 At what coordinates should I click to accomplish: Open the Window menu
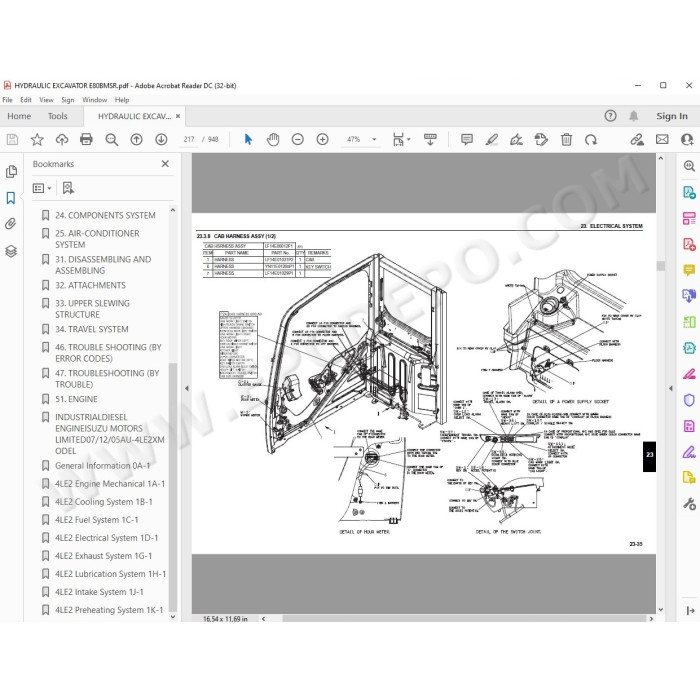point(95,100)
